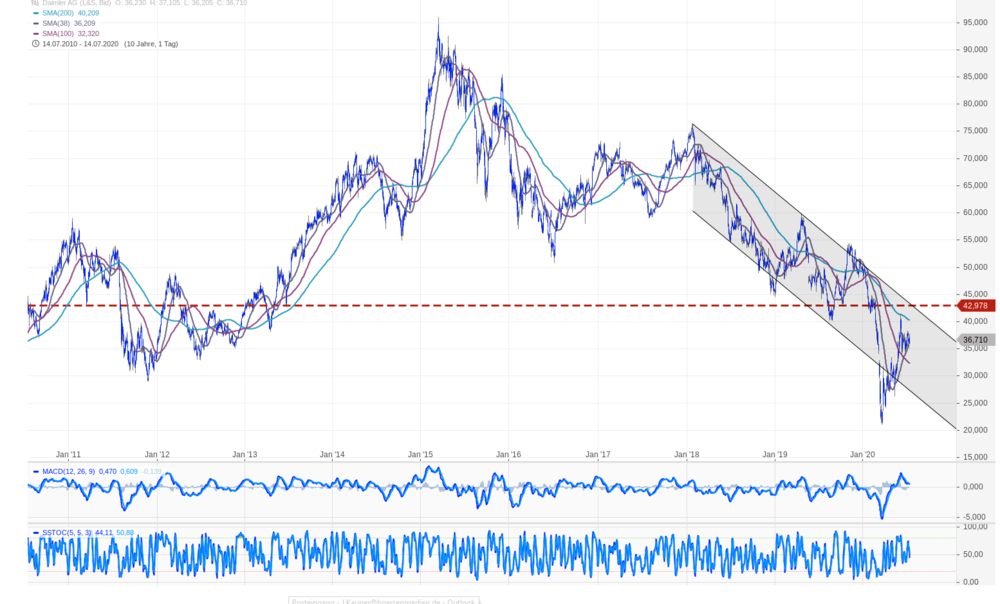
Task: Click the grey 36,710 current price tag
Action: [976, 341]
